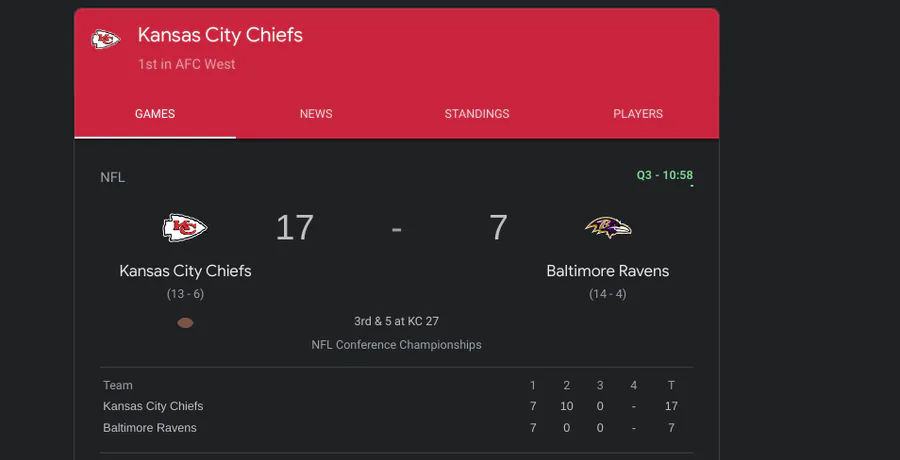This screenshot has width=900, height=460.
Task: Click the Kansas City Chiefs scoreboard logo
Action: pos(185,228)
